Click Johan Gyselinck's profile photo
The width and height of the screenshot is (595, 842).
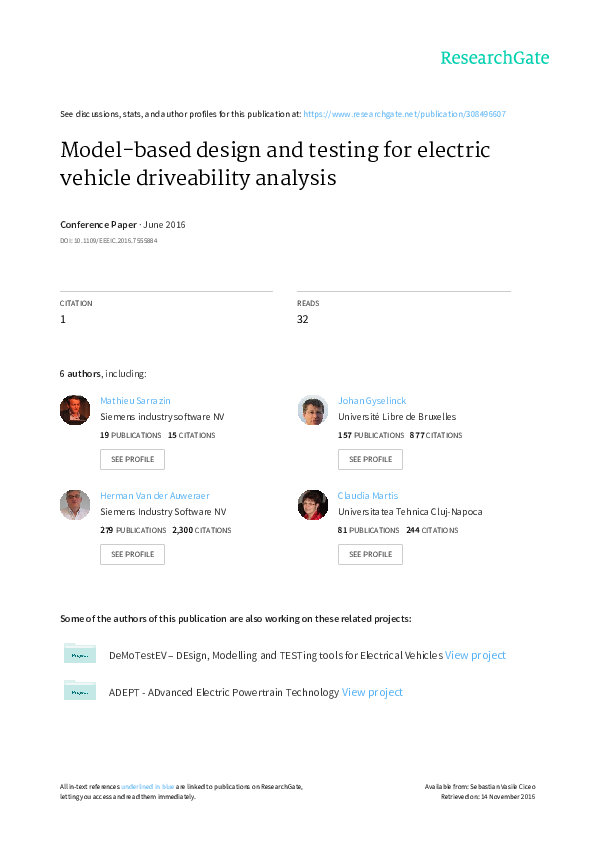pos(312,409)
